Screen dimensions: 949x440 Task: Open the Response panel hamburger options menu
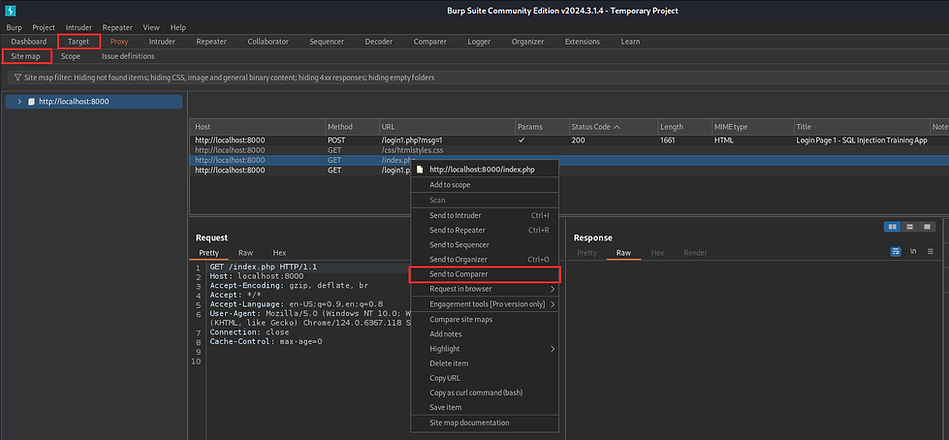930,252
